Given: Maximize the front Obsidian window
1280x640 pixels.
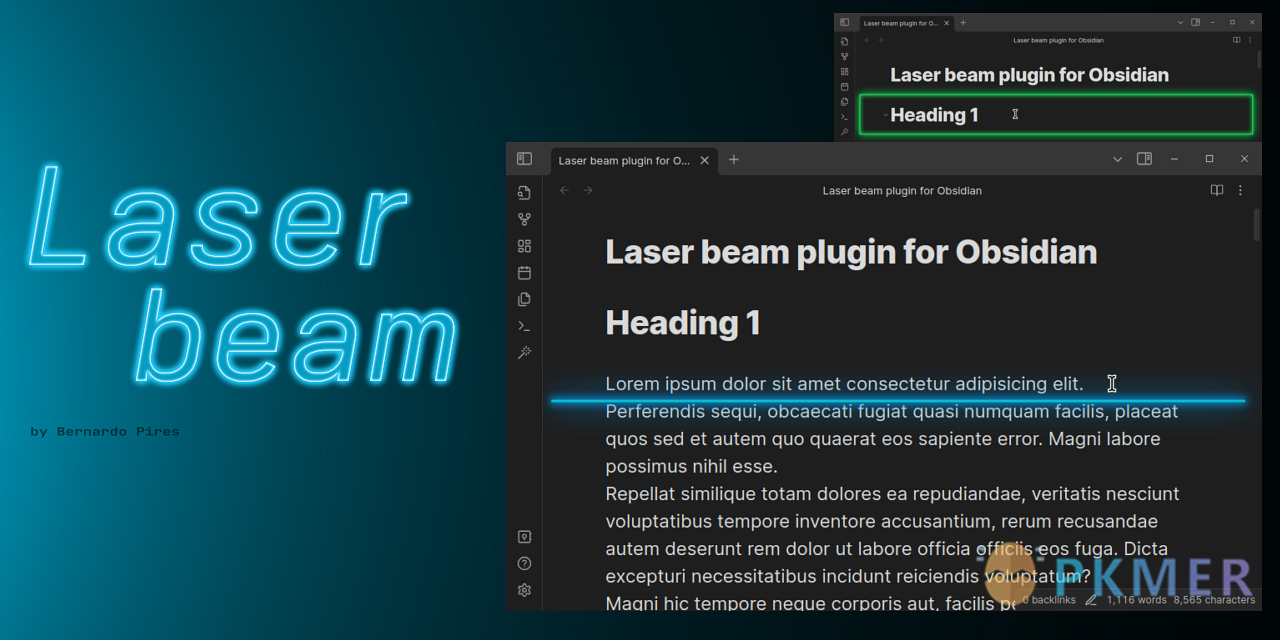Looking at the screenshot, I should pyautogui.click(x=1209, y=159).
